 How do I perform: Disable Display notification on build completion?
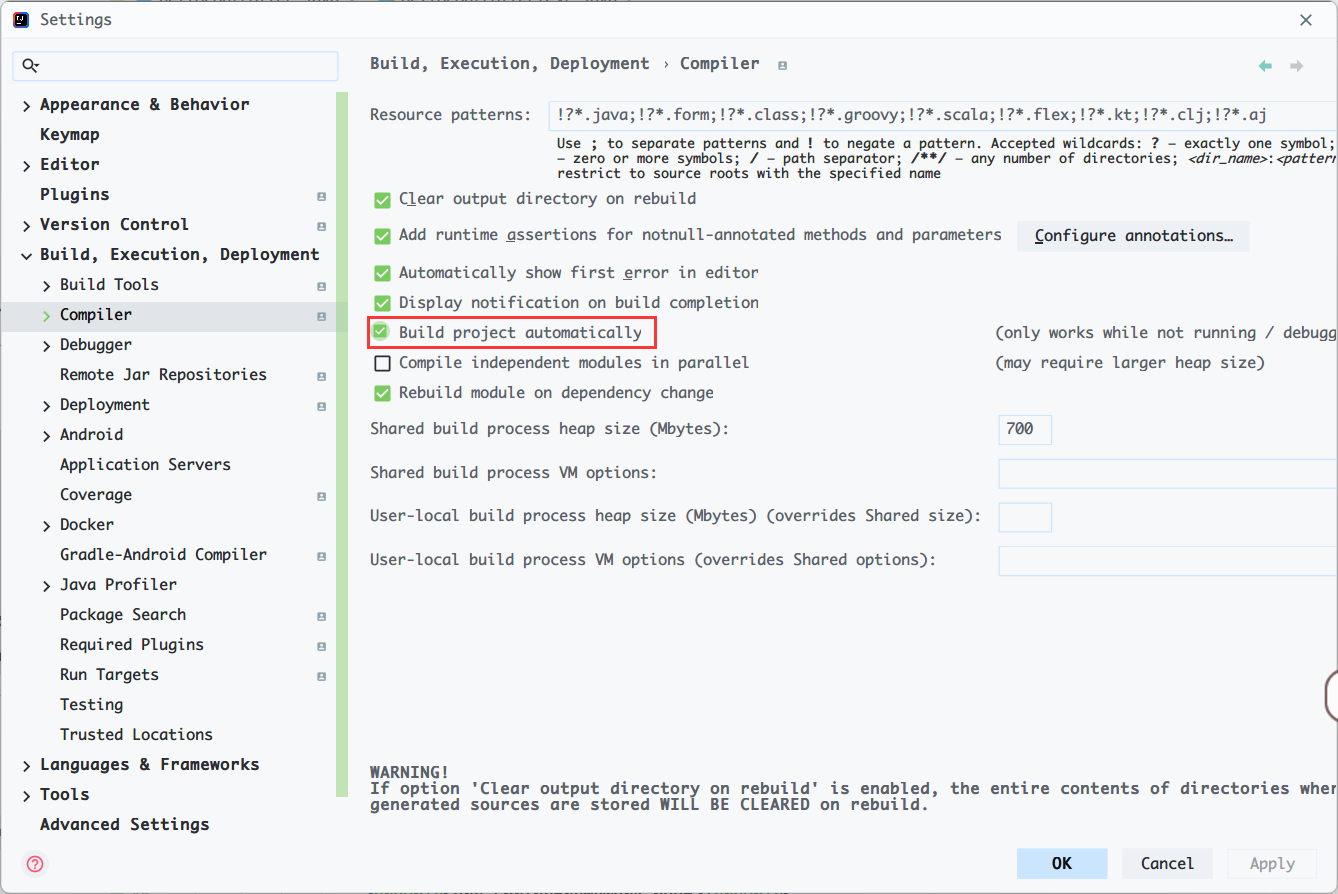(382, 303)
